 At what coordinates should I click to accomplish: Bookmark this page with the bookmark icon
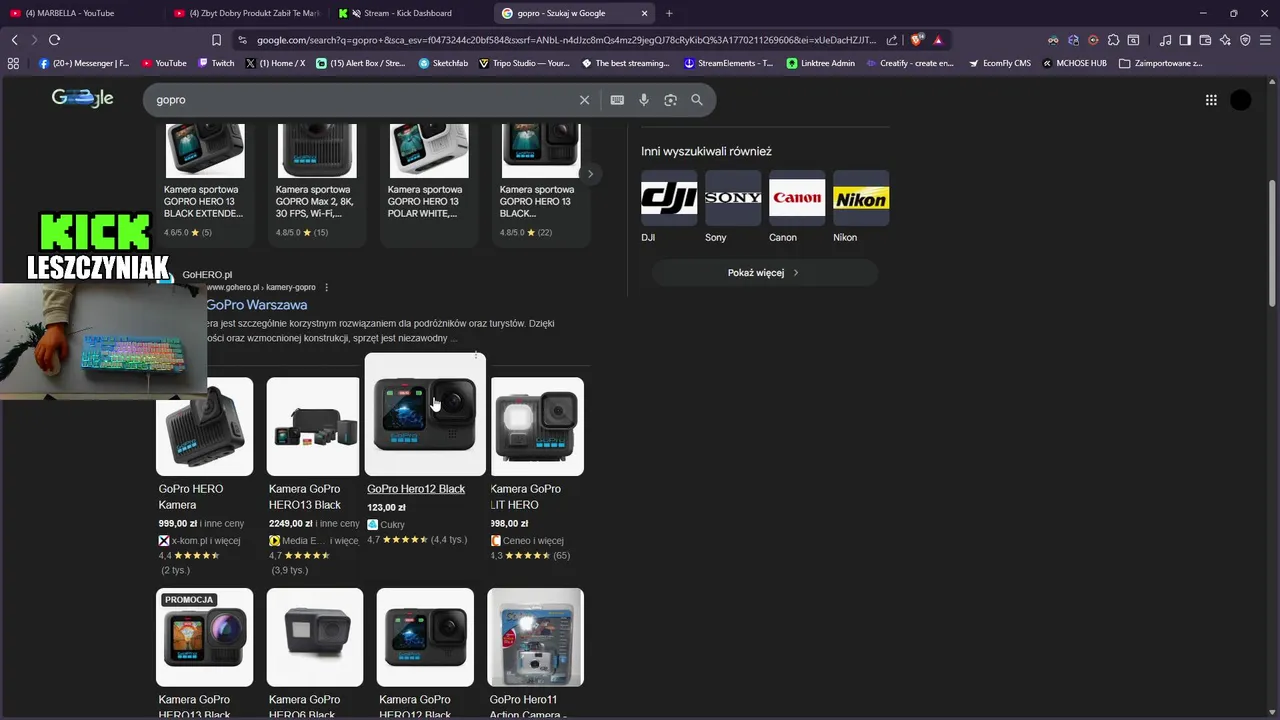216,40
